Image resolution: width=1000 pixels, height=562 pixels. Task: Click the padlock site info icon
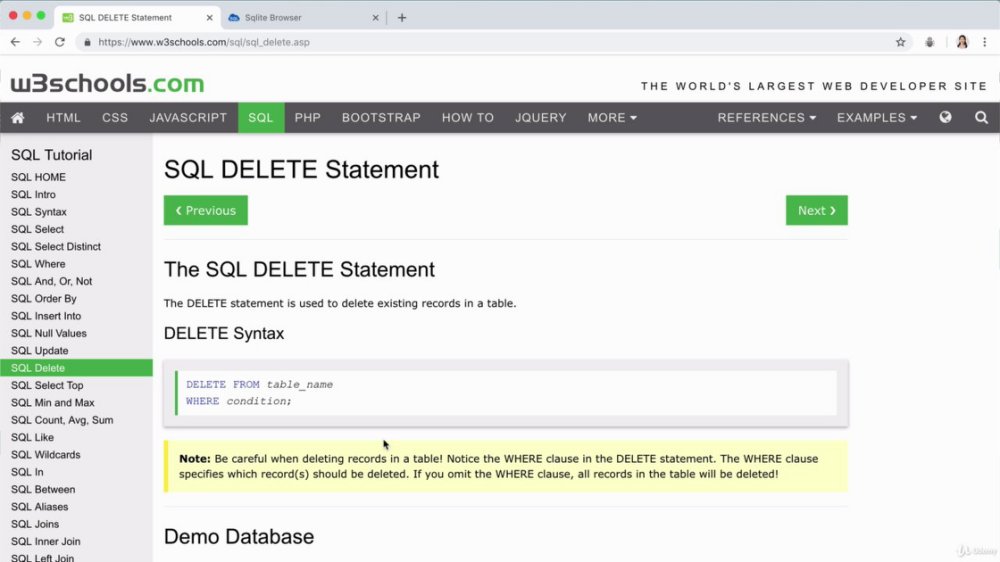point(87,42)
